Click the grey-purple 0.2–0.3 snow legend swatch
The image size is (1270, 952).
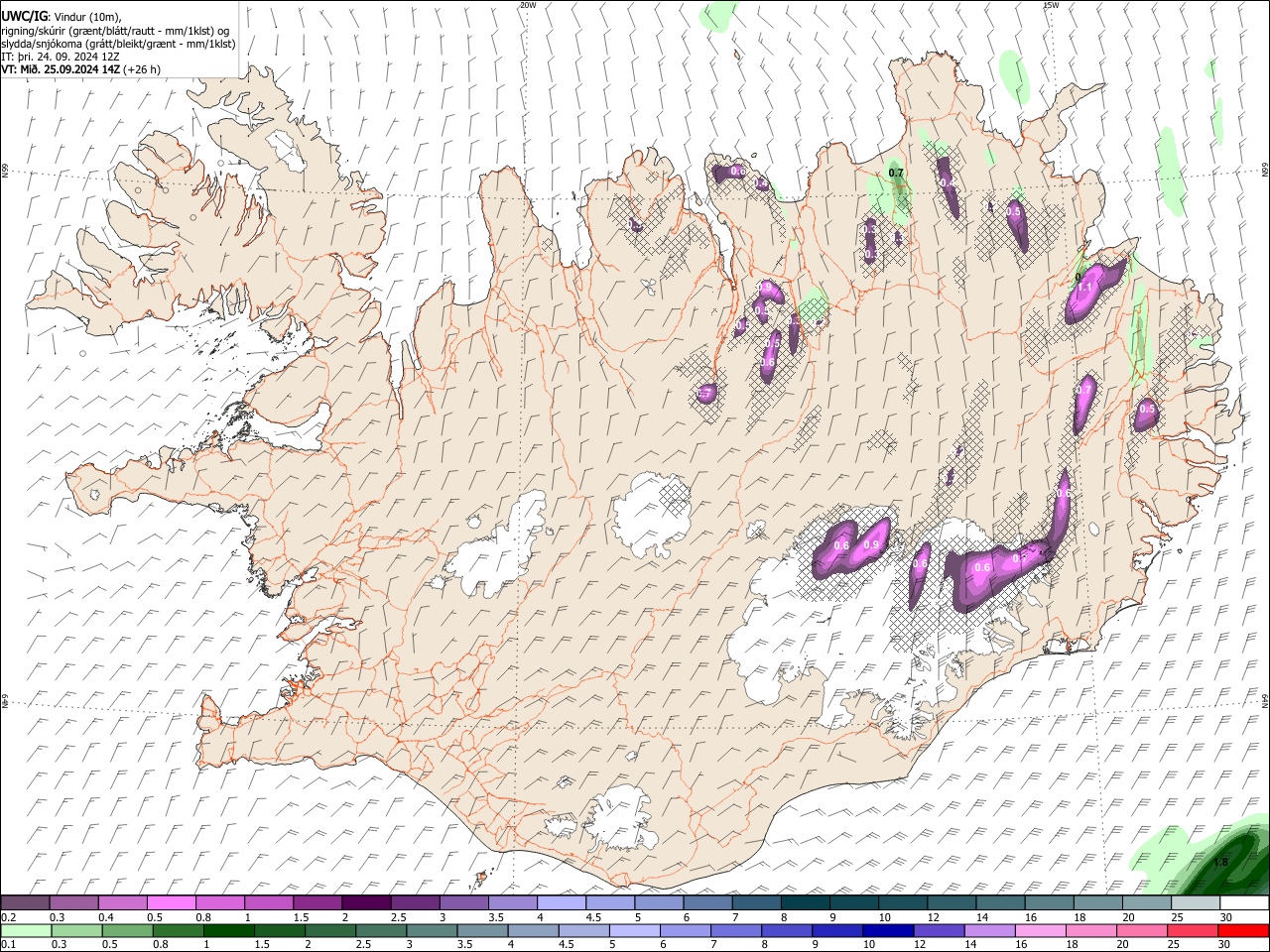tap(25, 903)
